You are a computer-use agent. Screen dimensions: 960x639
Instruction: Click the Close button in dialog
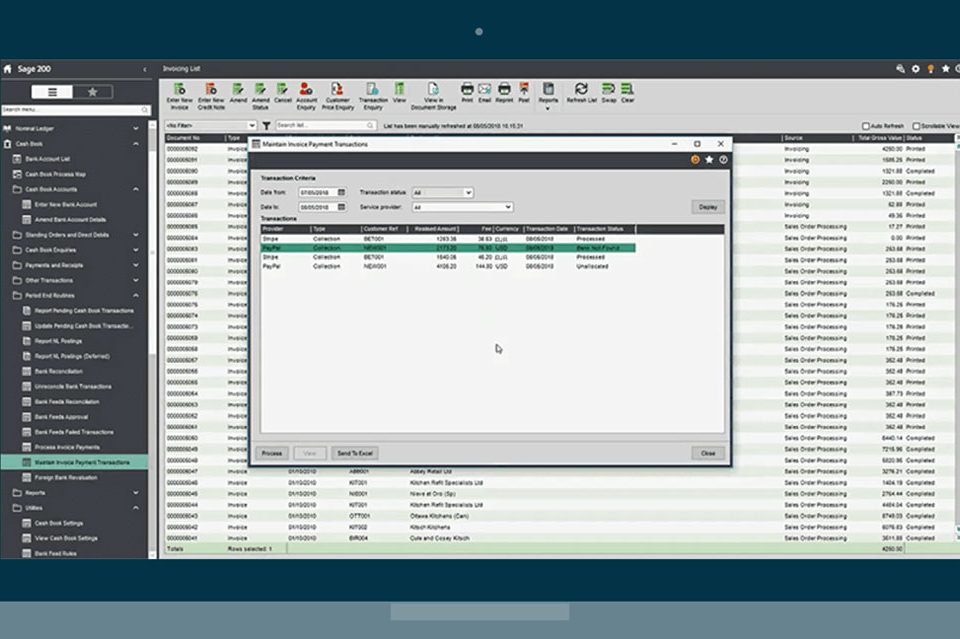[x=708, y=454]
